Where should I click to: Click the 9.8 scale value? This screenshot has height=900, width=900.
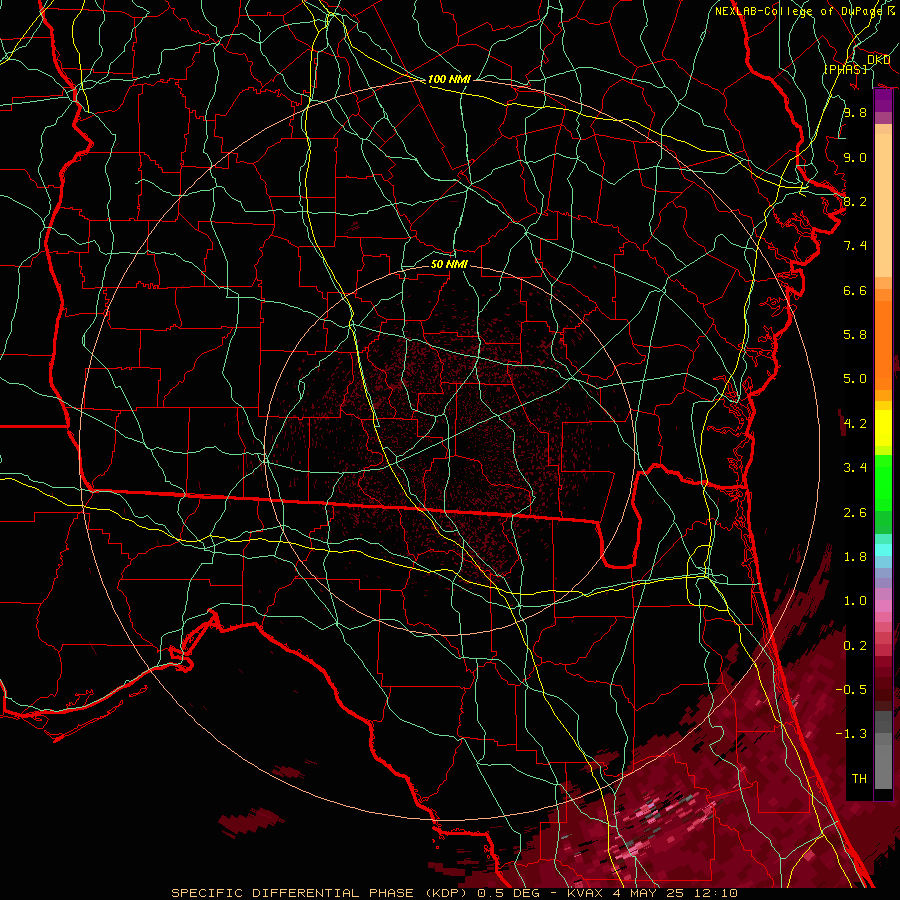(855, 112)
